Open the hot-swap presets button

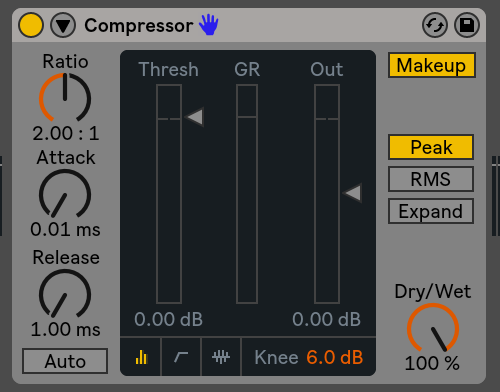435,25
